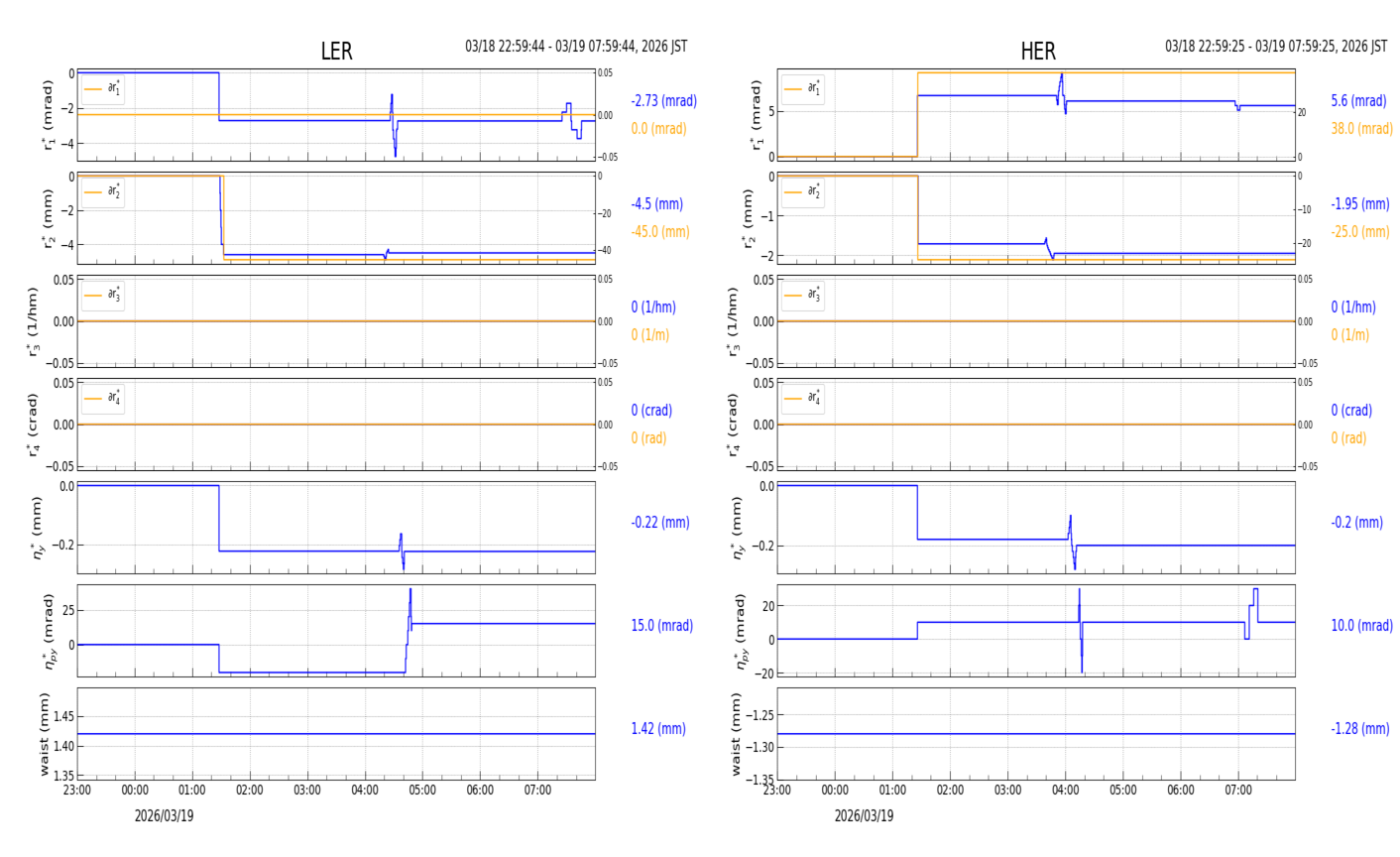Click the ∂r4* legend in LER plot
This screenshot has width=1400, height=857.
(103, 399)
